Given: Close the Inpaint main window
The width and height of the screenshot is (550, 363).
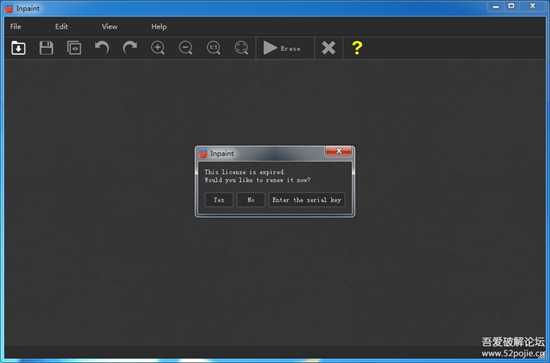Looking at the screenshot, I should click(532, 6).
